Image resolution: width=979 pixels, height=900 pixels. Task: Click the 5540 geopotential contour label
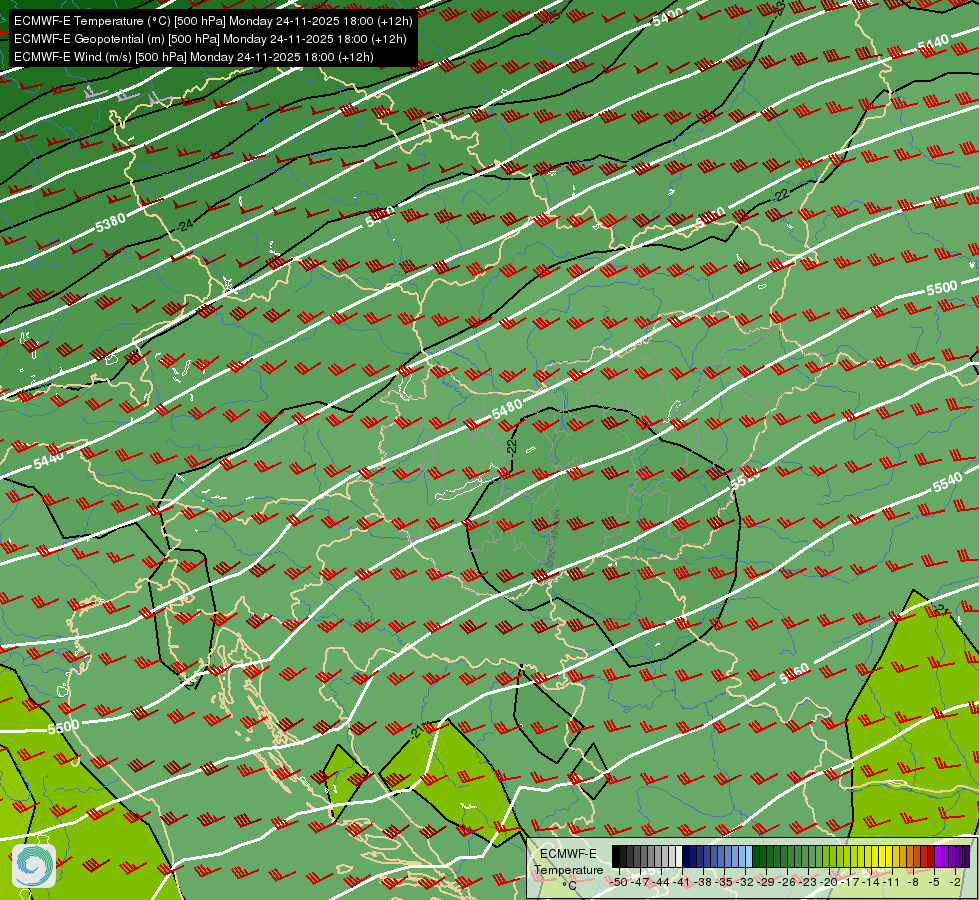point(947,482)
